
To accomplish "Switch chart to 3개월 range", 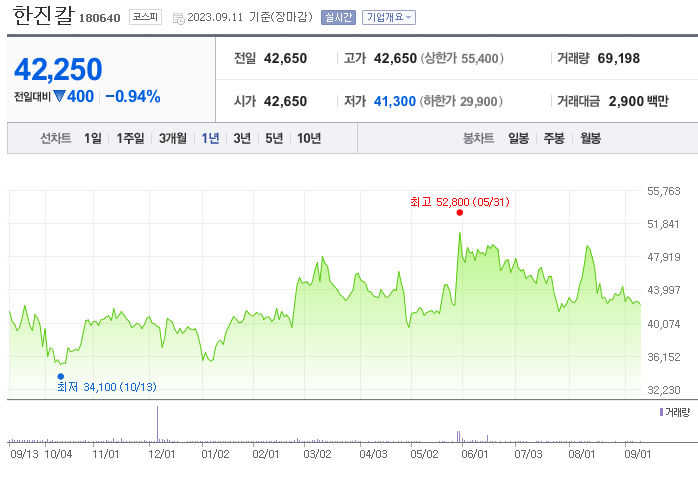I will [x=173, y=138].
